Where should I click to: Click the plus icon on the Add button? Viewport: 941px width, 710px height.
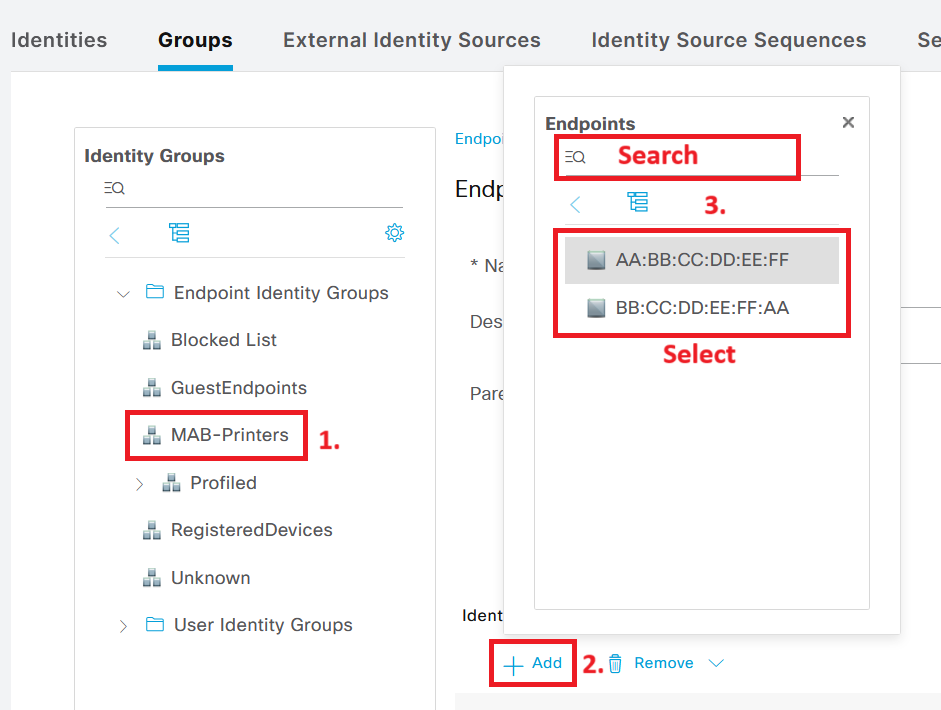(514, 663)
